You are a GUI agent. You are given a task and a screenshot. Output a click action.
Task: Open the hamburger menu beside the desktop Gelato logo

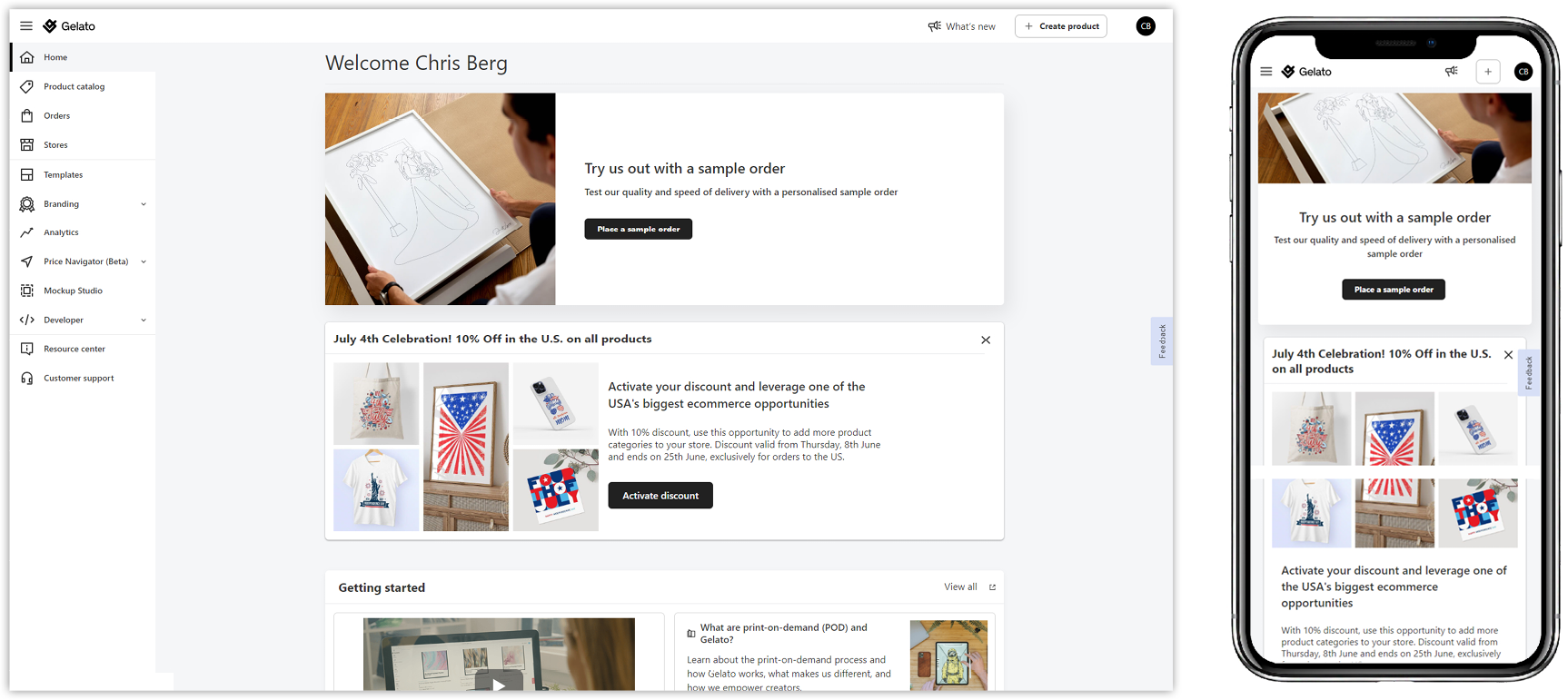26,25
